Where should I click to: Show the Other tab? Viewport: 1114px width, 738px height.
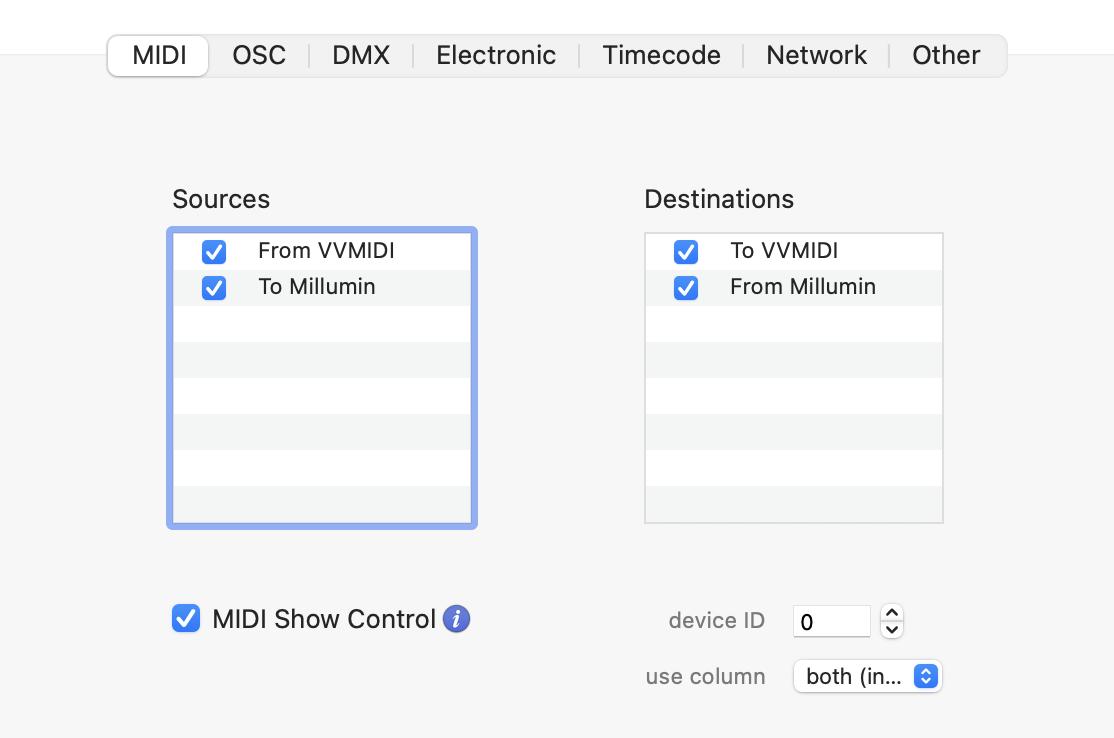(945, 55)
